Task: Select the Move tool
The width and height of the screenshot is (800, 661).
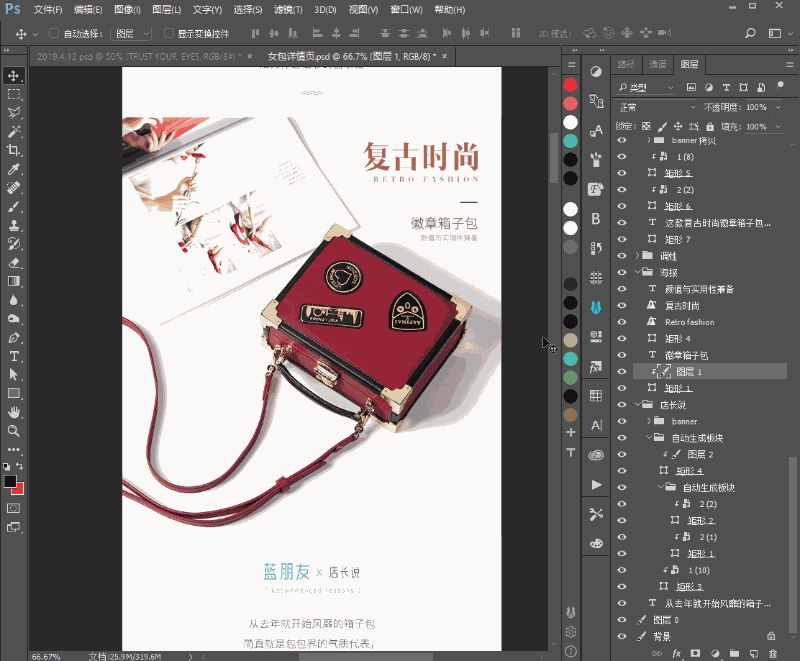Action: (13, 75)
